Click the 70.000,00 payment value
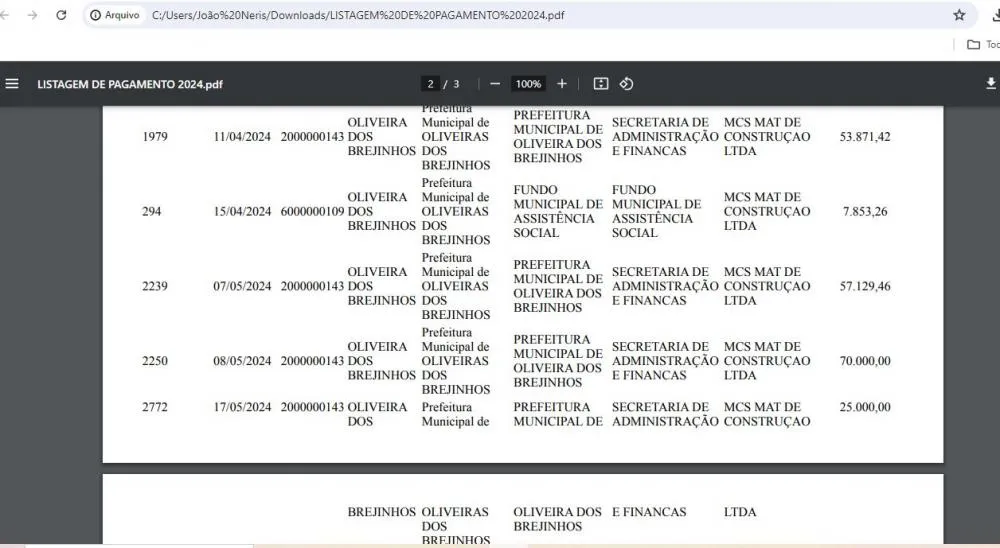 [865, 361]
